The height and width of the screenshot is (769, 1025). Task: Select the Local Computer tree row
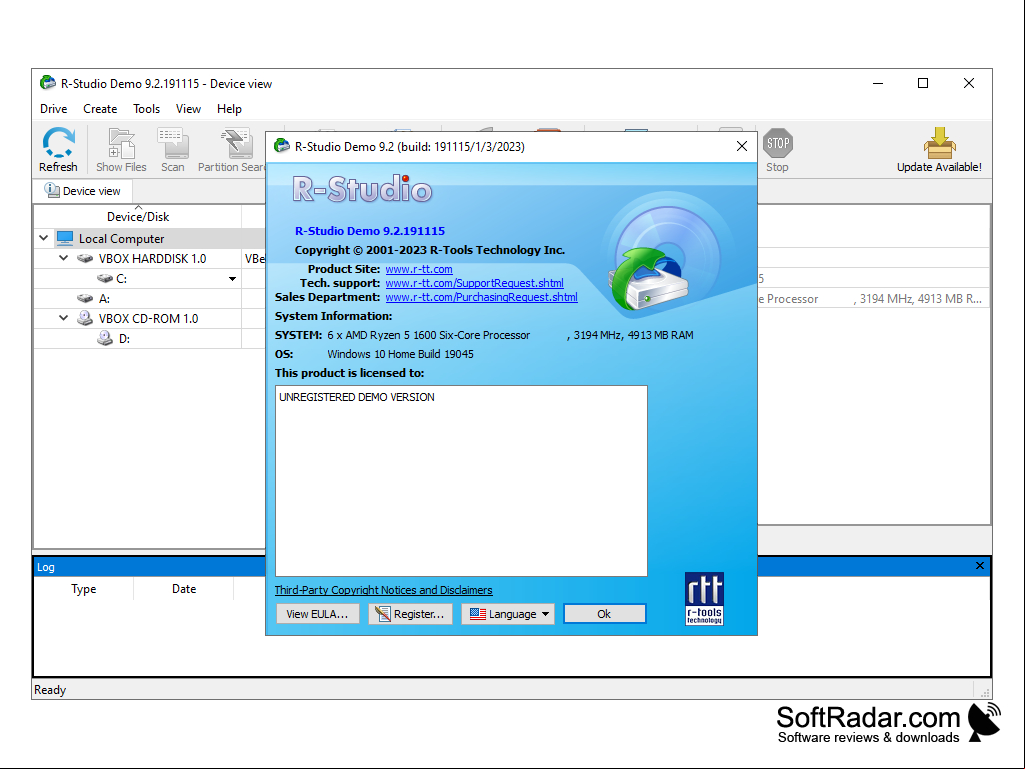(150, 238)
